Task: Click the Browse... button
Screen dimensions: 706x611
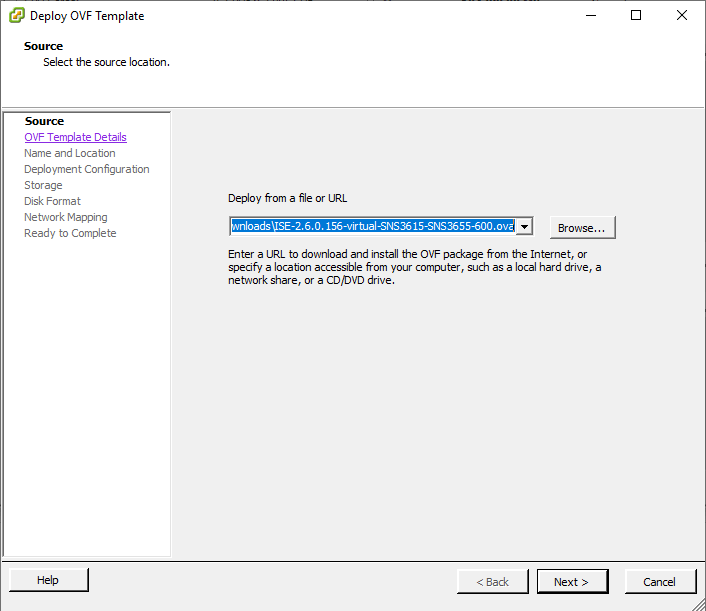Action: (582, 228)
